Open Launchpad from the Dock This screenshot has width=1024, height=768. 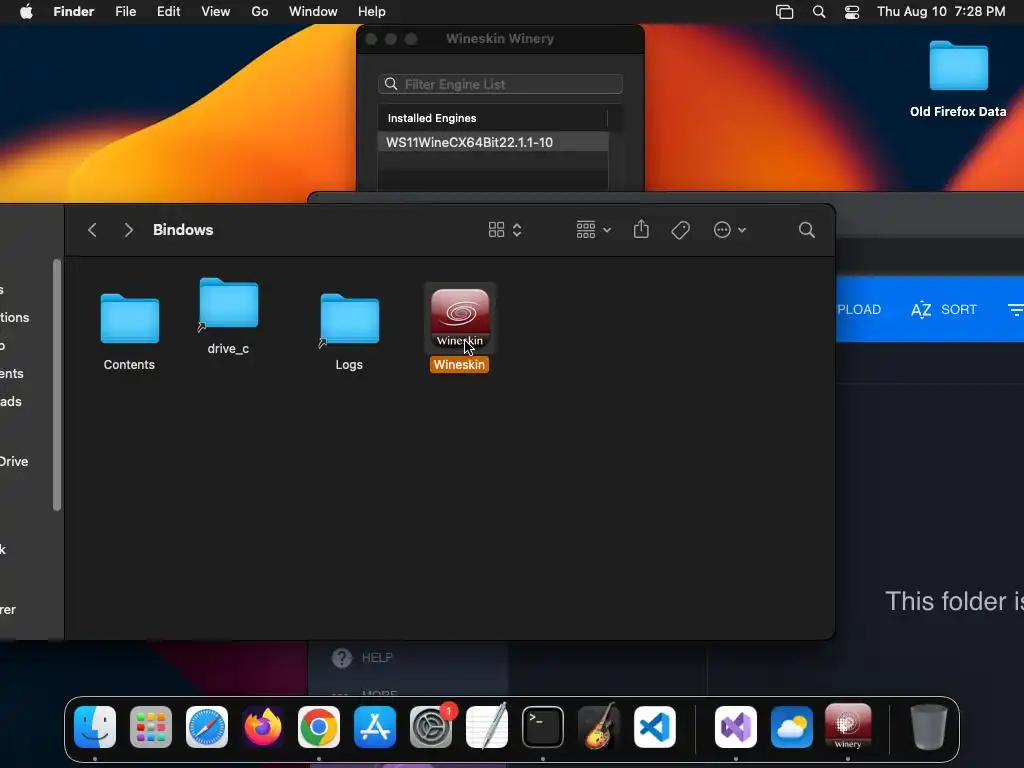click(x=151, y=727)
